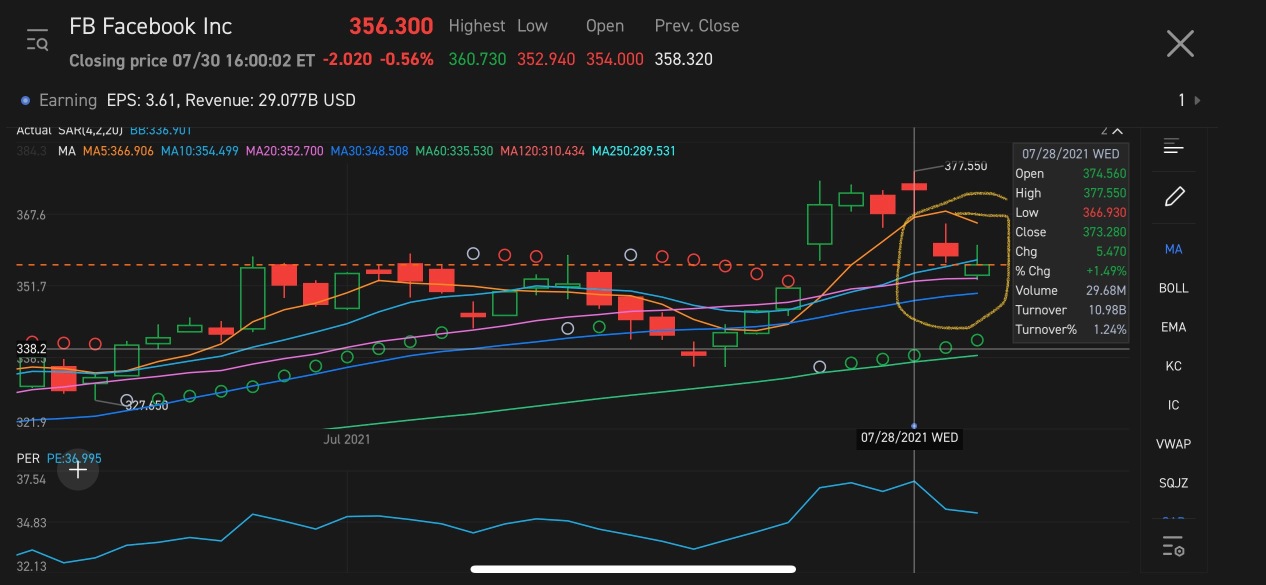Viewport: 1266px width, 585px height.
Task: Click the 37.54 PER axis label
Action: click(32, 480)
